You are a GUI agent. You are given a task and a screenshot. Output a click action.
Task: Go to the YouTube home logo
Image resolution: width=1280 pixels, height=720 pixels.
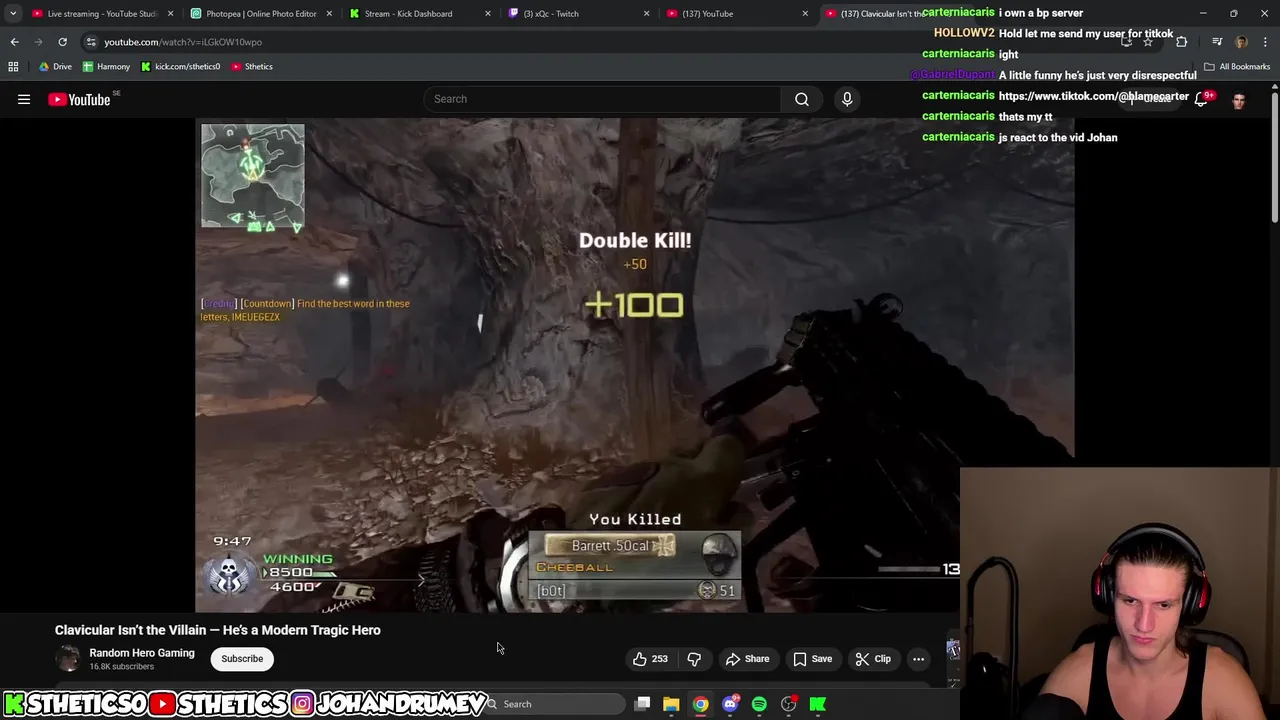(x=79, y=99)
